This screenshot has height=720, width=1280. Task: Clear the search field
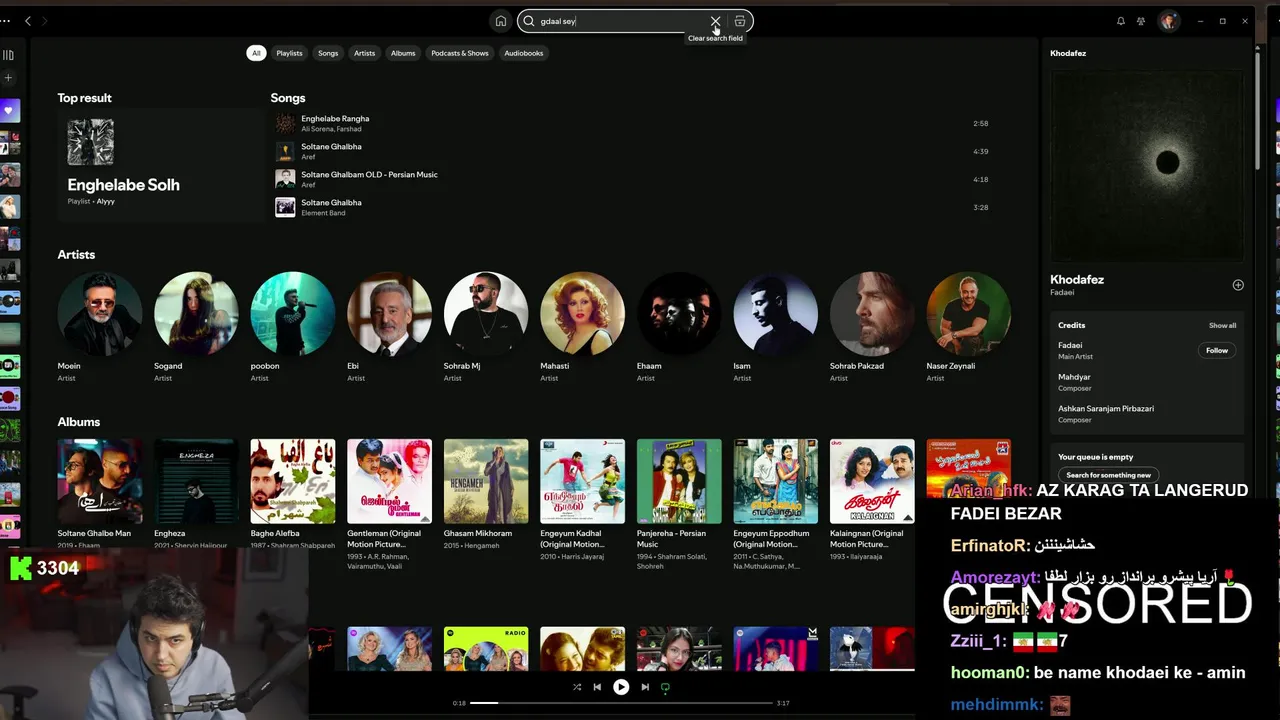click(x=715, y=21)
